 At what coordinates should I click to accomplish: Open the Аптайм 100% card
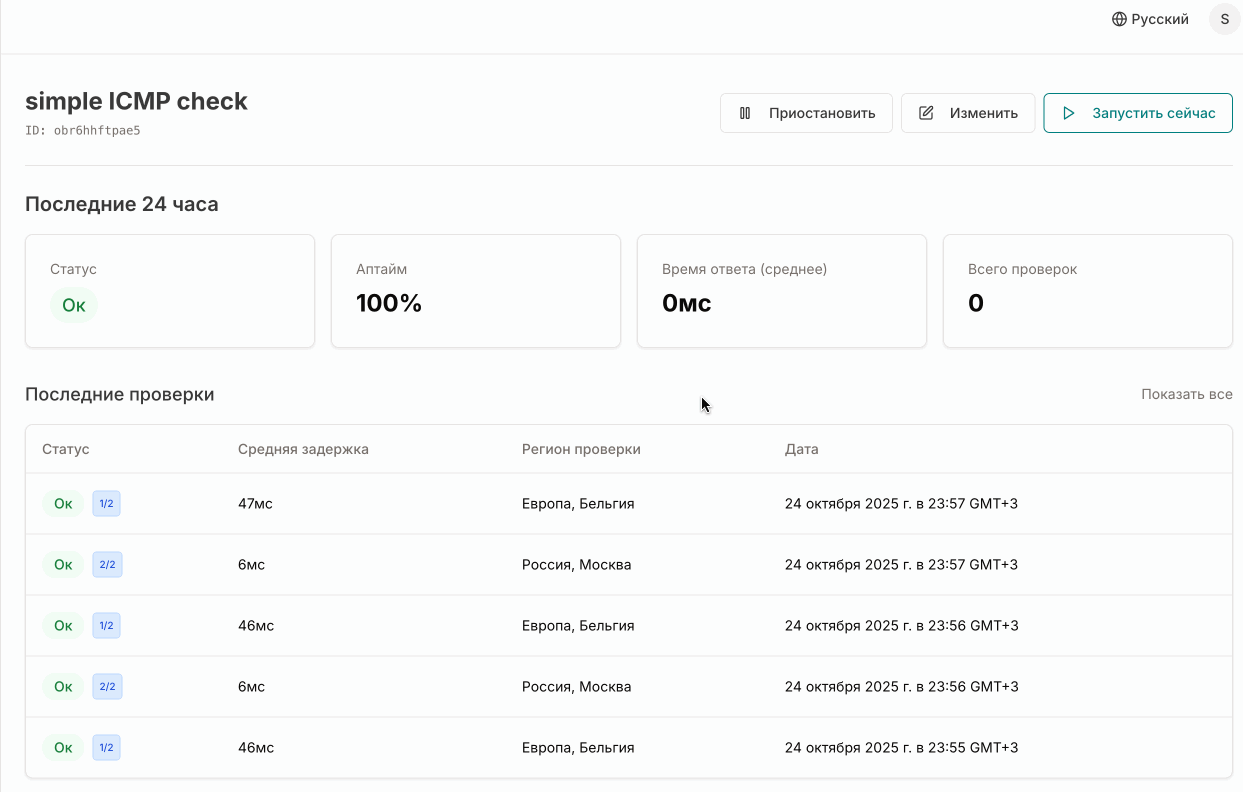point(475,291)
